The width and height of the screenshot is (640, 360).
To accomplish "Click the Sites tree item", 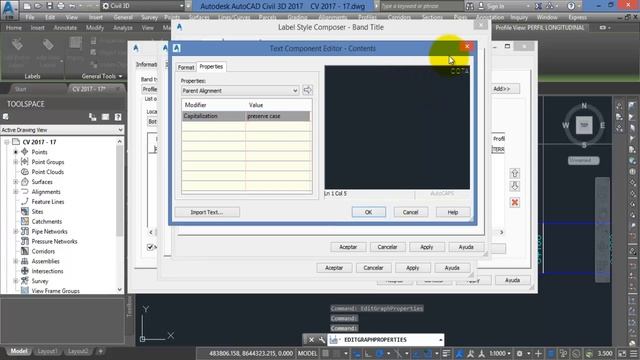I will coord(37,211).
